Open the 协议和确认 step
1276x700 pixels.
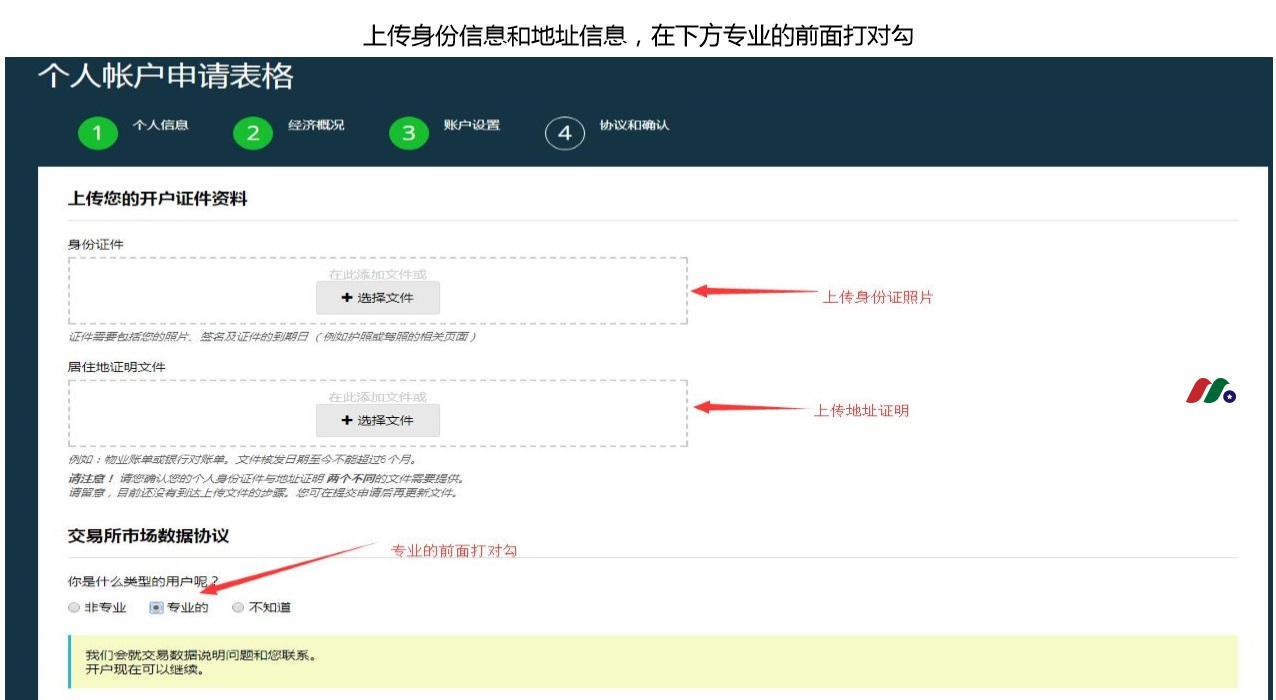click(x=634, y=126)
